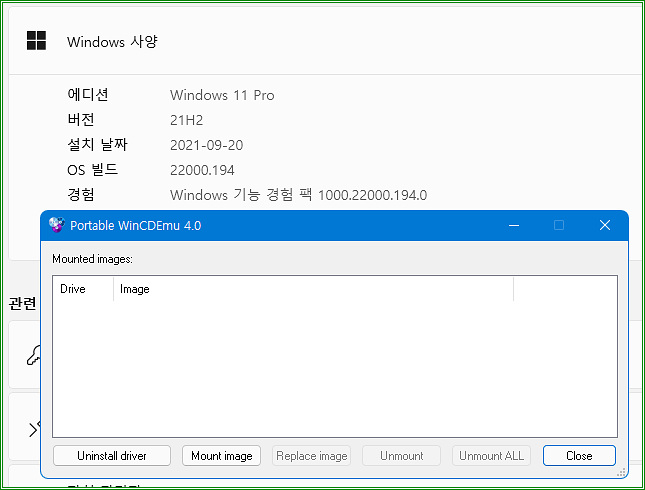Minimize the Portable WinCDEmu window
Image resolution: width=645 pixels, height=490 pixels.
tap(514, 225)
